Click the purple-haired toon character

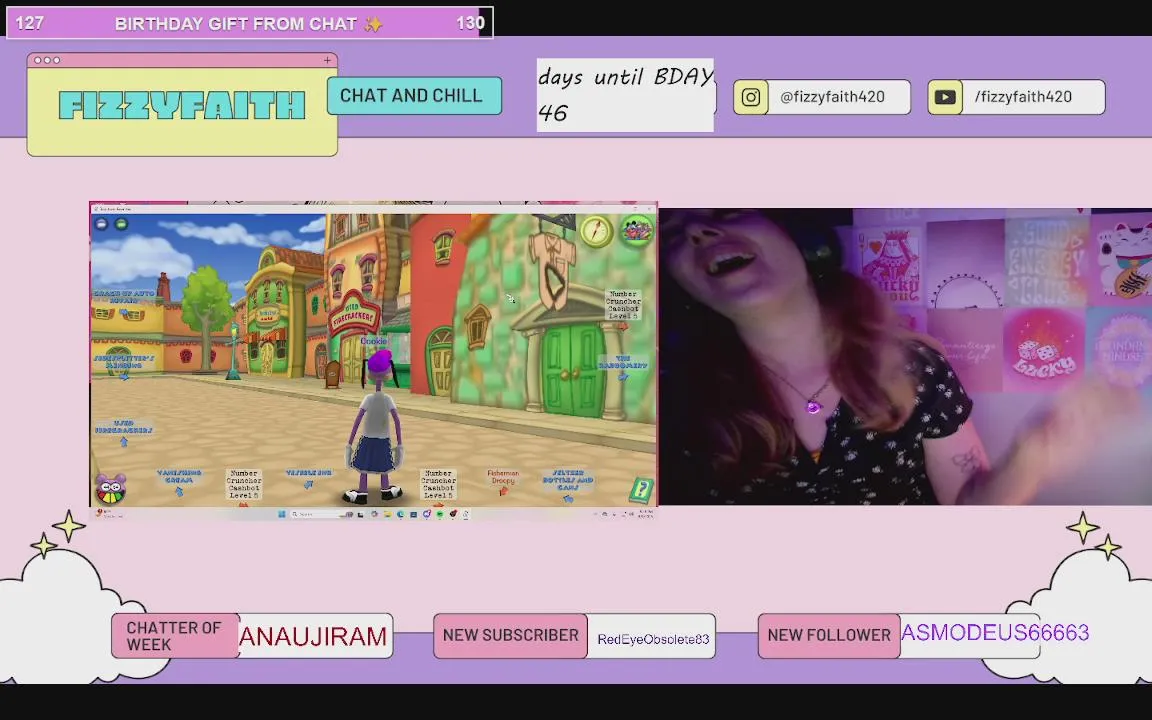point(376,426)
